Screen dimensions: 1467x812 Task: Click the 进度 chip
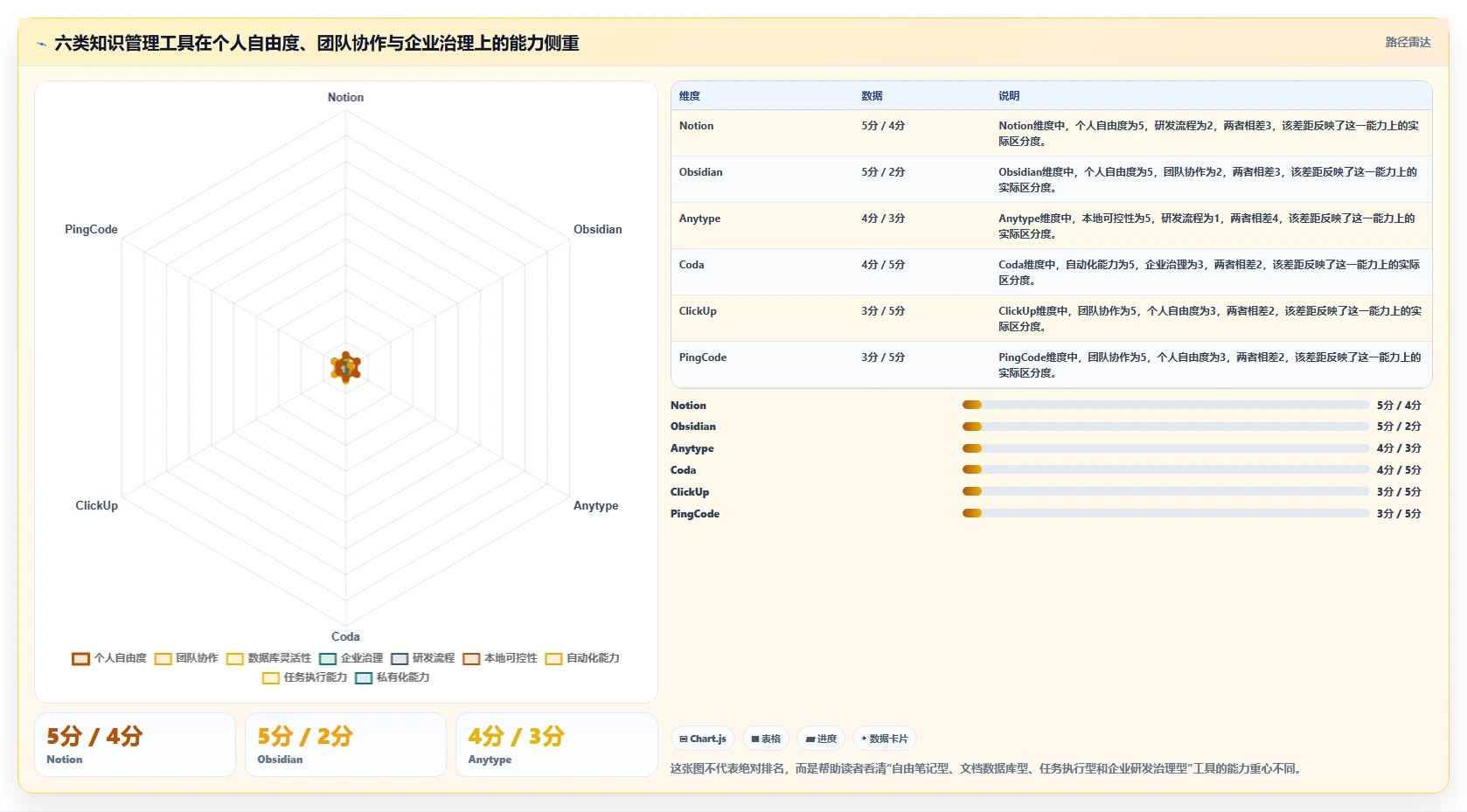point(821,739)
